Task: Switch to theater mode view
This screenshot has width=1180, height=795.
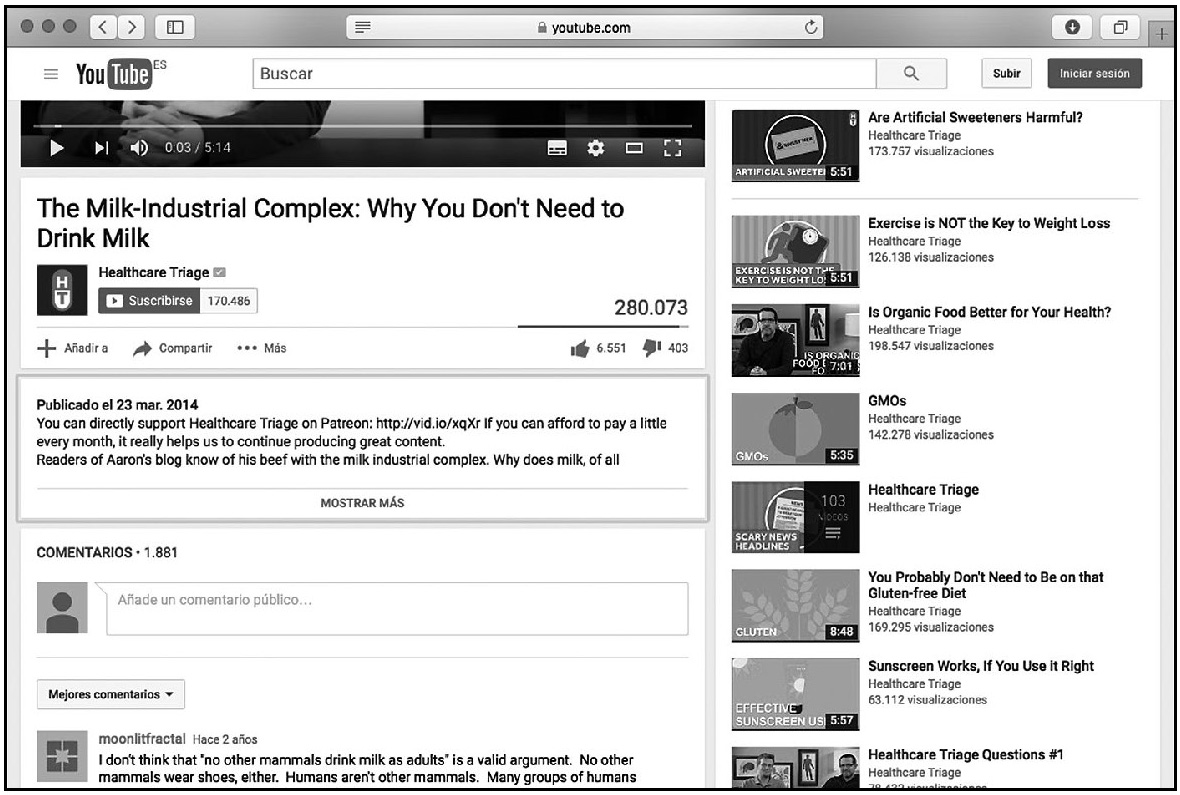Action: click(634, 148)
